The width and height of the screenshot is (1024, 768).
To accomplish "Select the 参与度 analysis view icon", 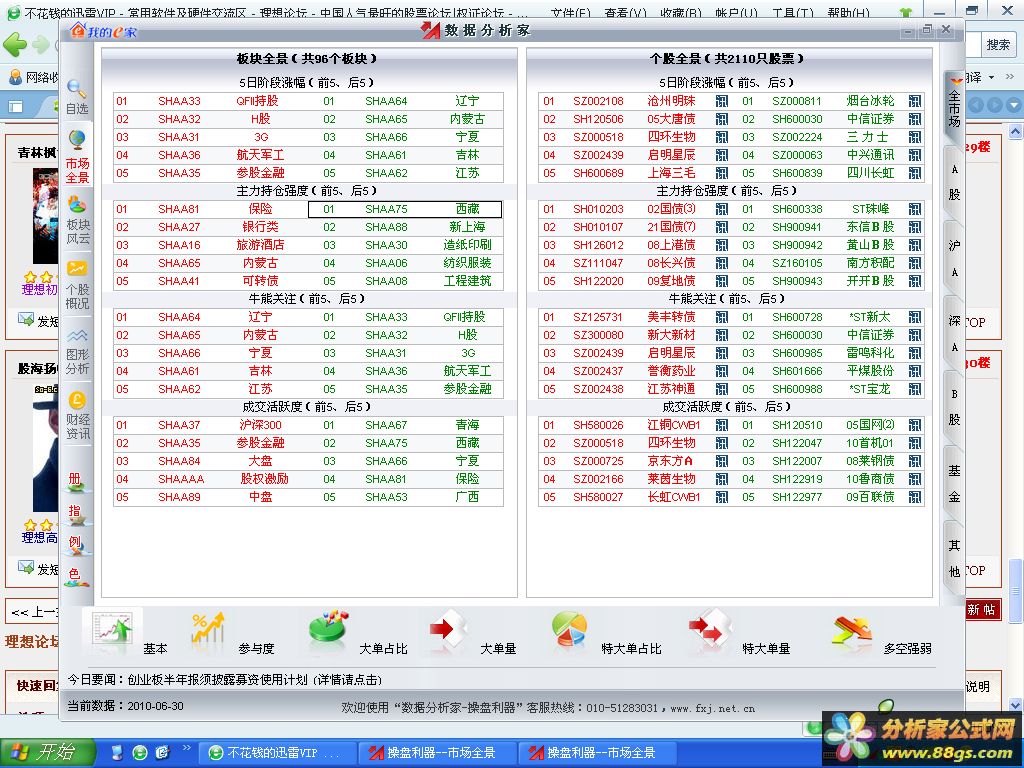I will [208, 630].
